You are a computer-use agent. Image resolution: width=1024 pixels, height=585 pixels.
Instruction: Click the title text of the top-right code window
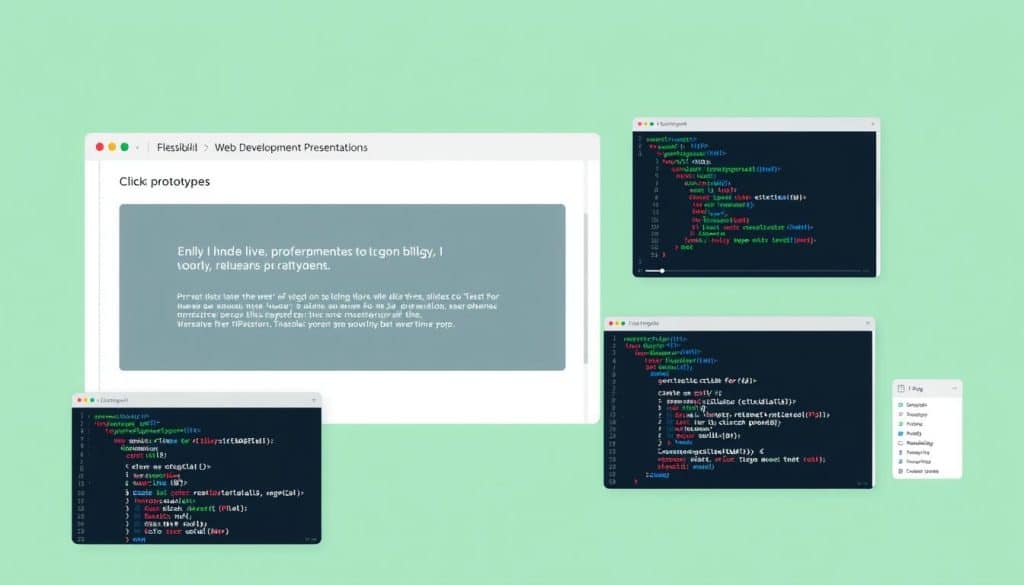pyautogui.click(x=672, y=123)
